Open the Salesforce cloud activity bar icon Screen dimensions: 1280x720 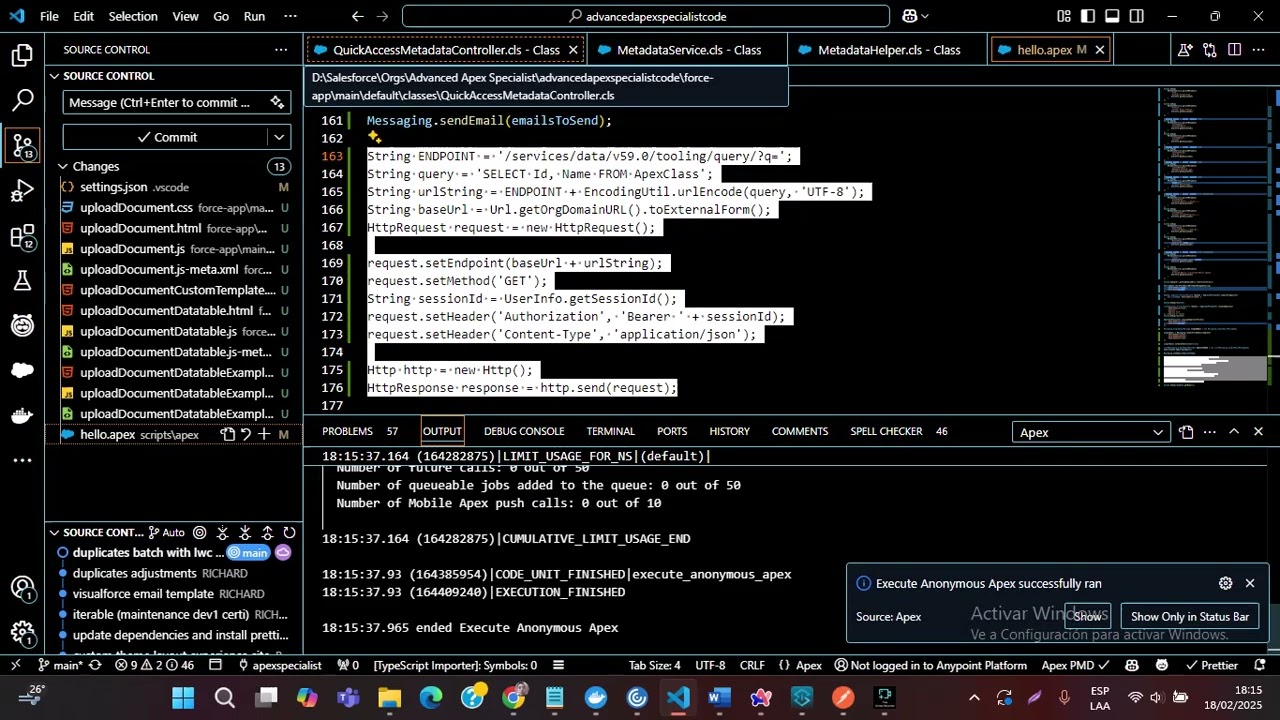[x=22, y=370]
